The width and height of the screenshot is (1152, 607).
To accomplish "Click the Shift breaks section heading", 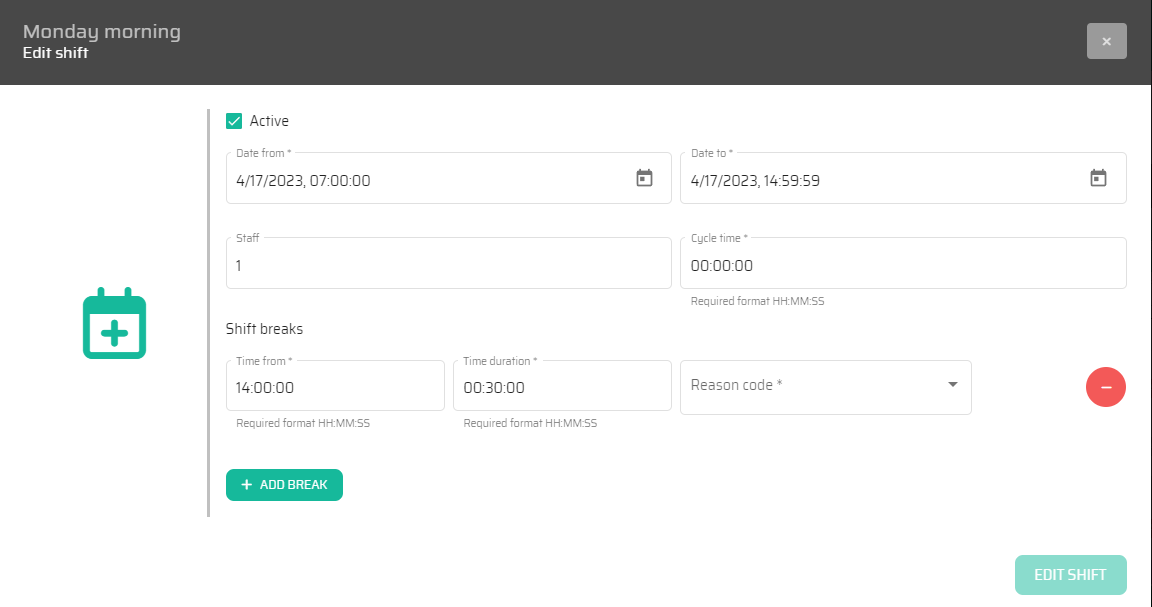I will coord(264,328).
